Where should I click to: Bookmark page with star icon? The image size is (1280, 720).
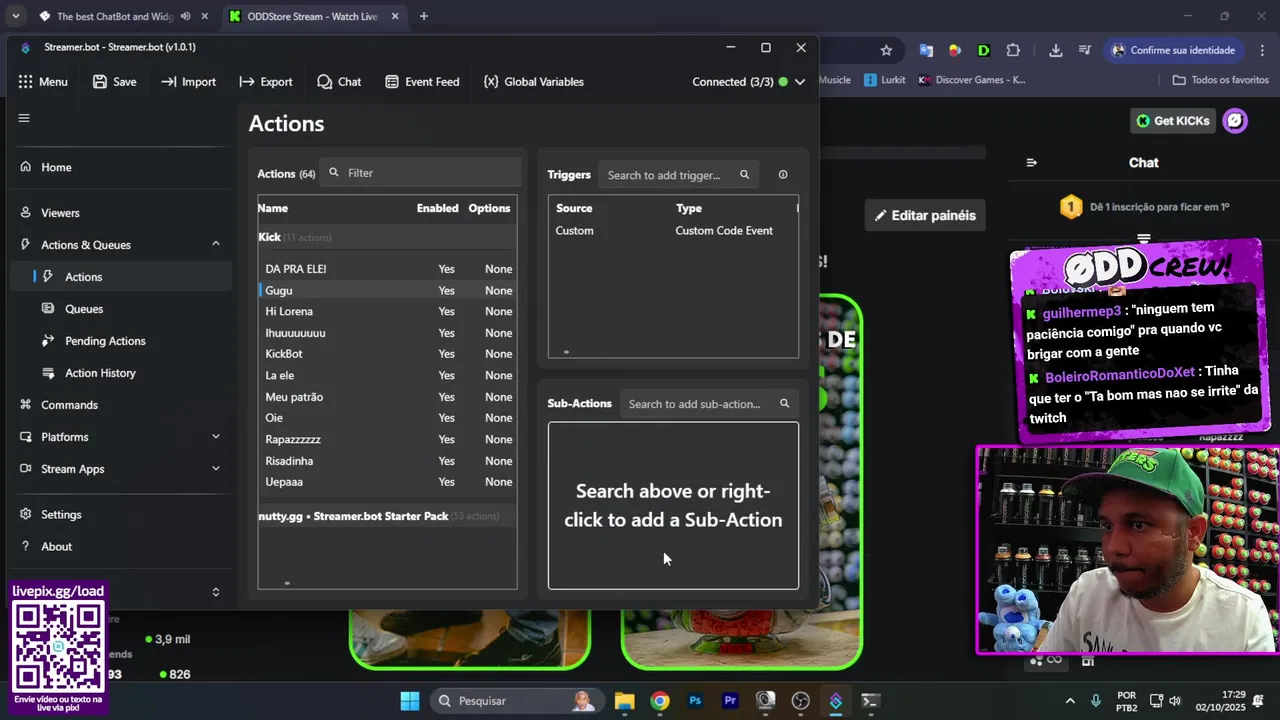[886, 50]
